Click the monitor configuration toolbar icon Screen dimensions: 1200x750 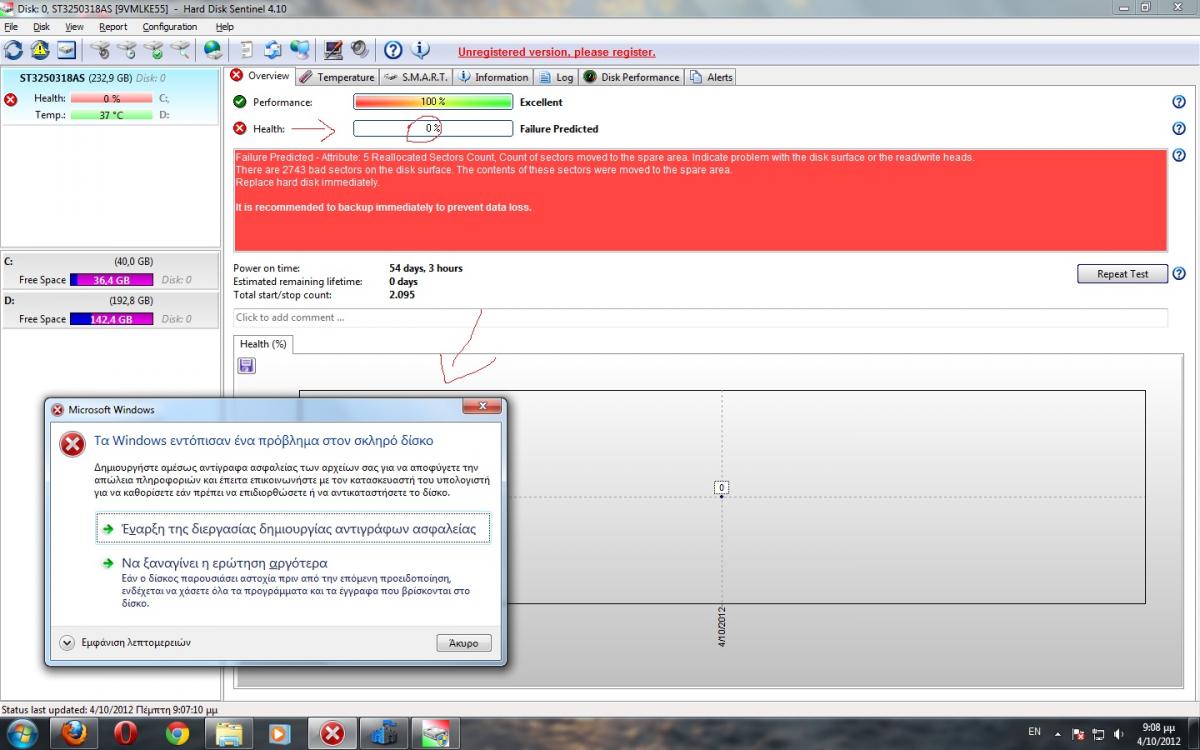tap(334, 49)
